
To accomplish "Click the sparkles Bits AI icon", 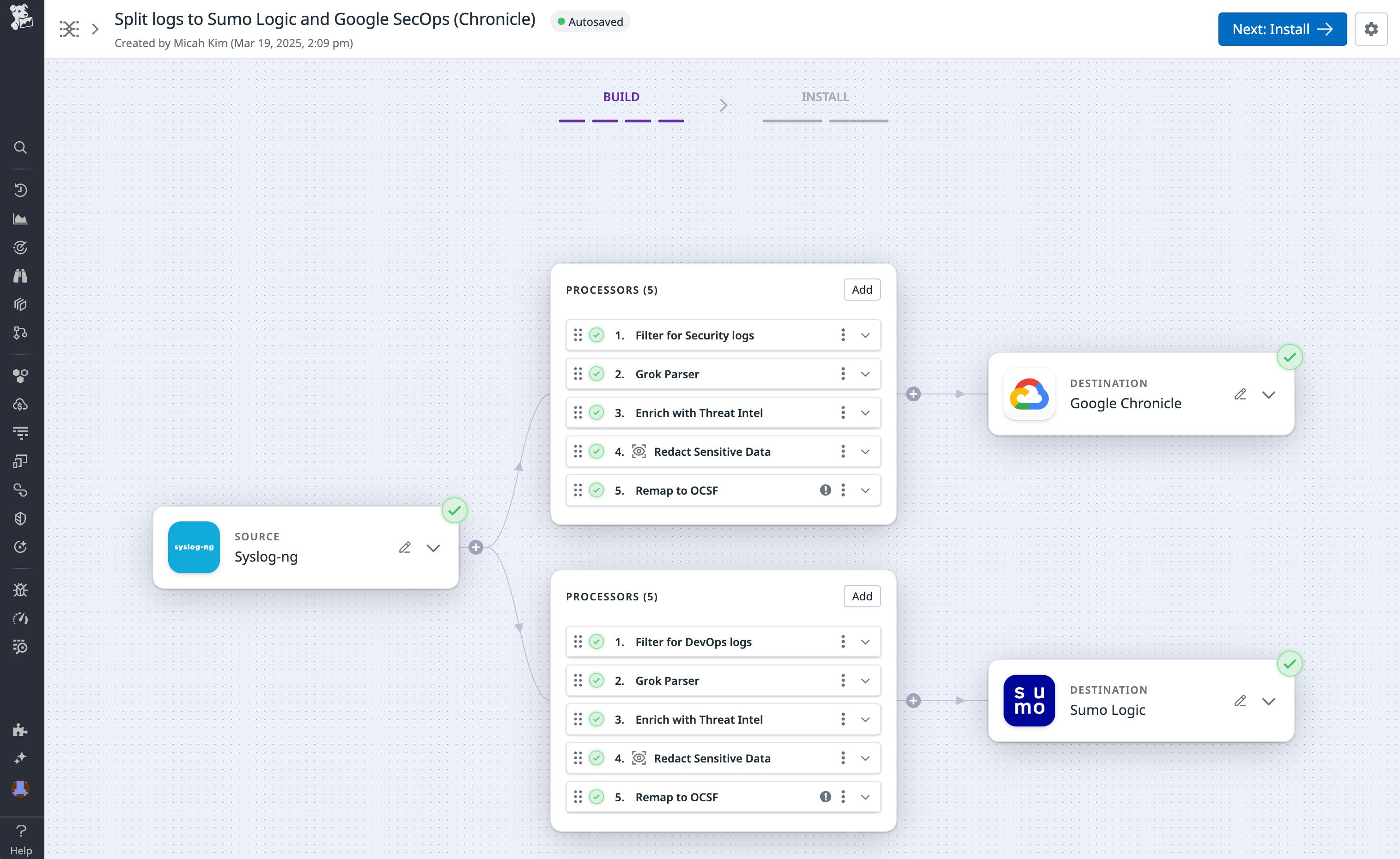I will click(x=21, y=758).
